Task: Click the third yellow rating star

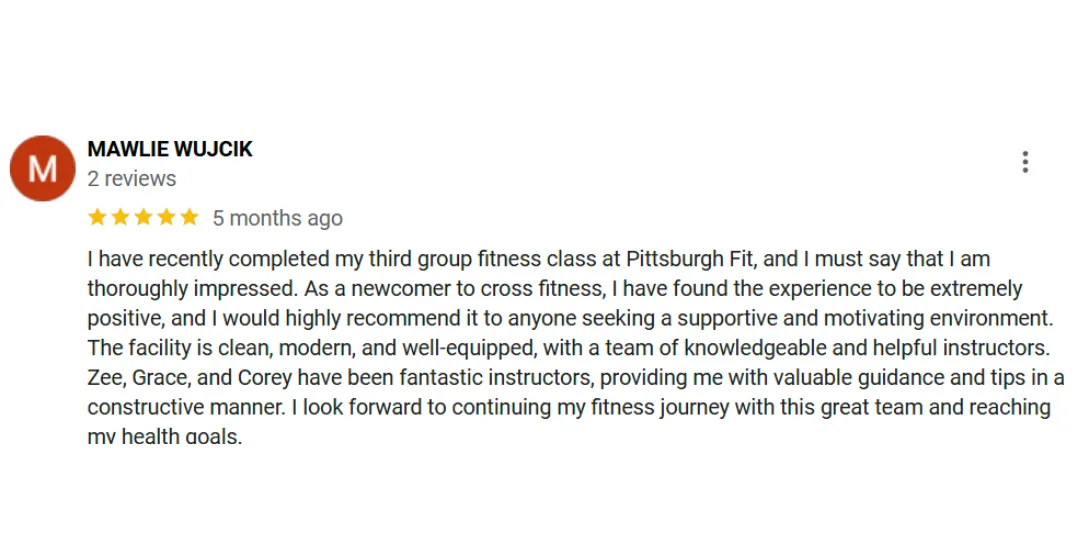Action: (143, 218)
